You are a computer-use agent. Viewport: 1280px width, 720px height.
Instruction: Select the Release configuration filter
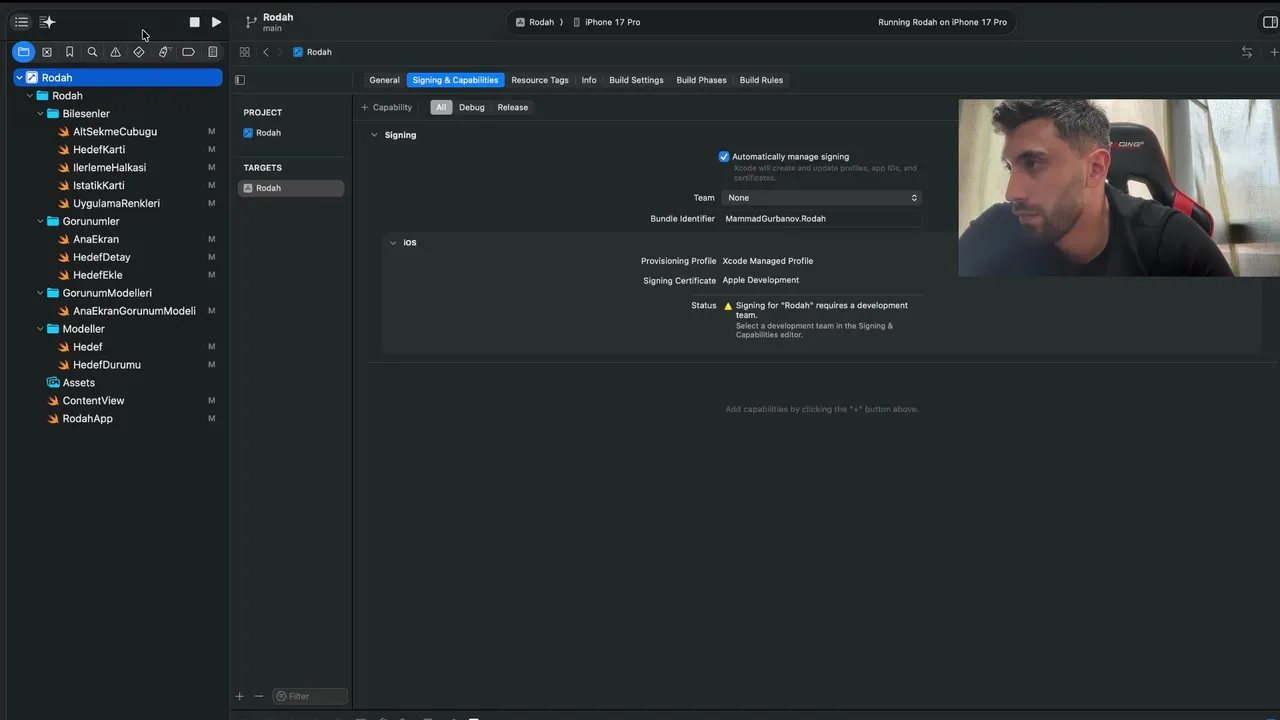coord(513,107)
